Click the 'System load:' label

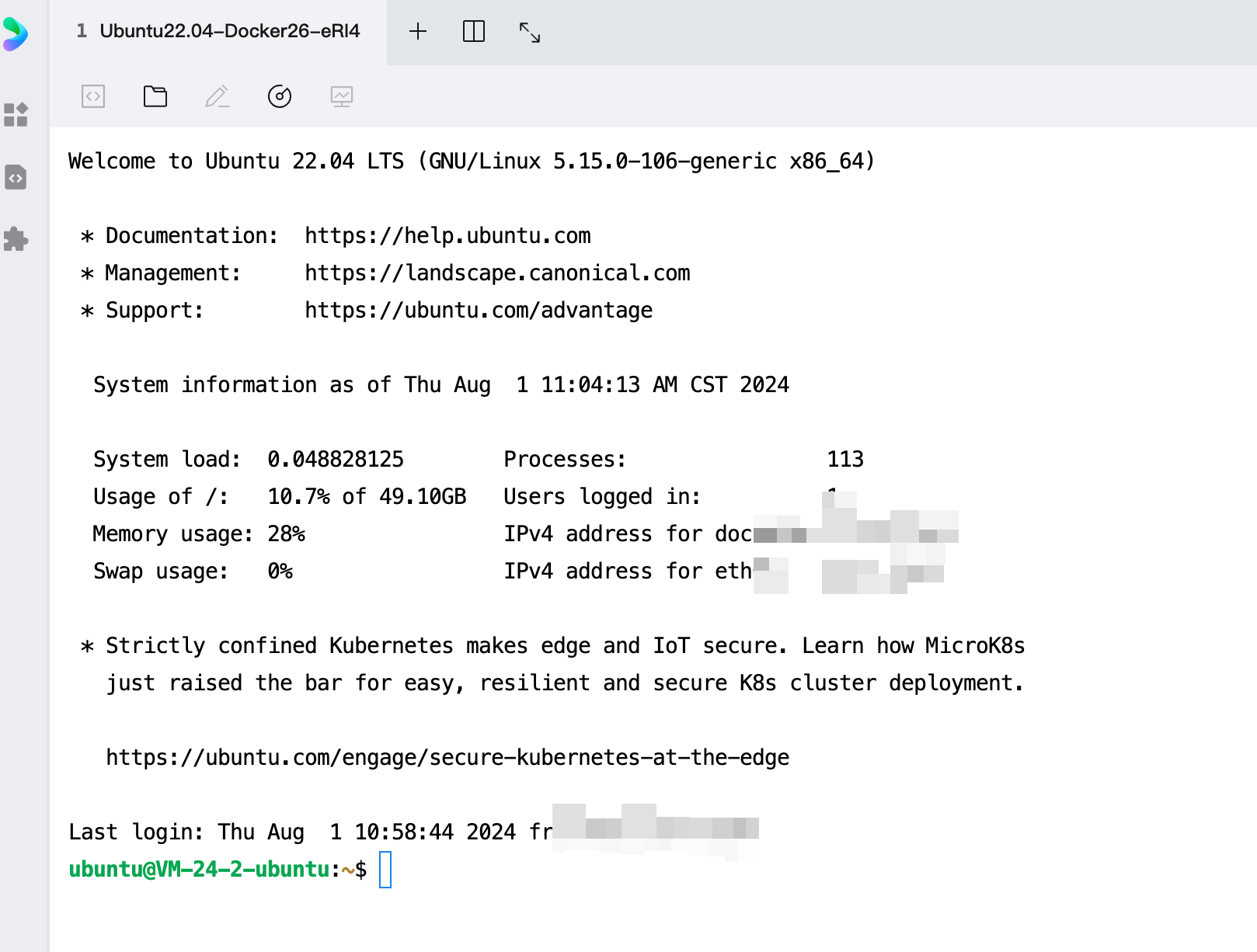[167, 459]
